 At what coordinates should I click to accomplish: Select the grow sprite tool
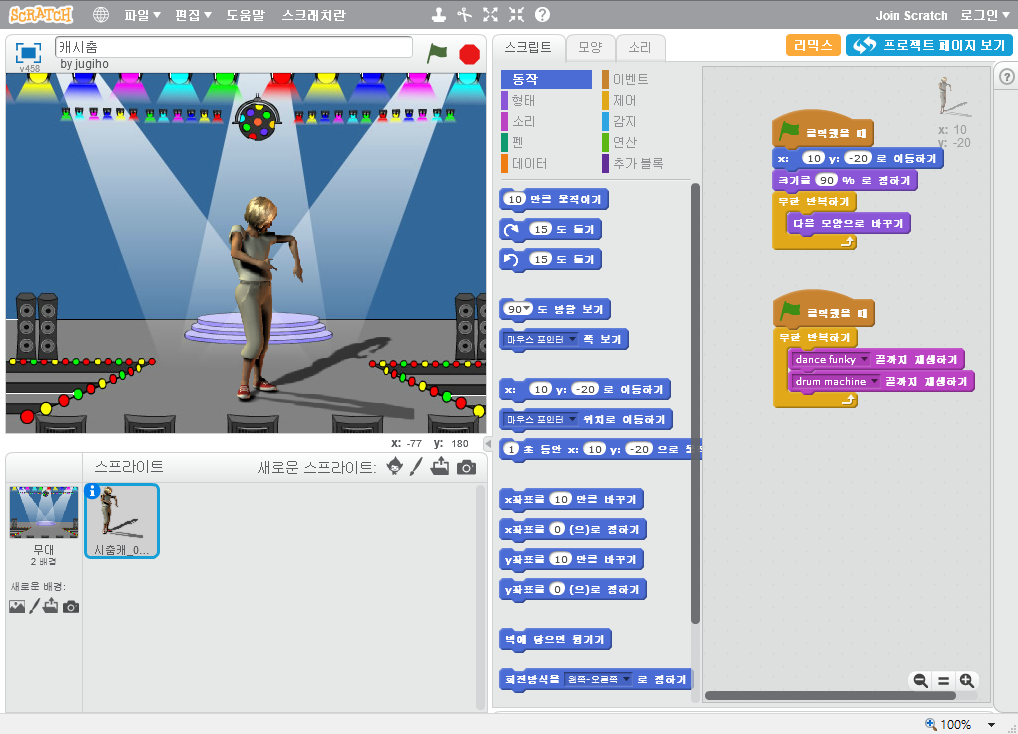pyautogui.click(x=490, y=15)
